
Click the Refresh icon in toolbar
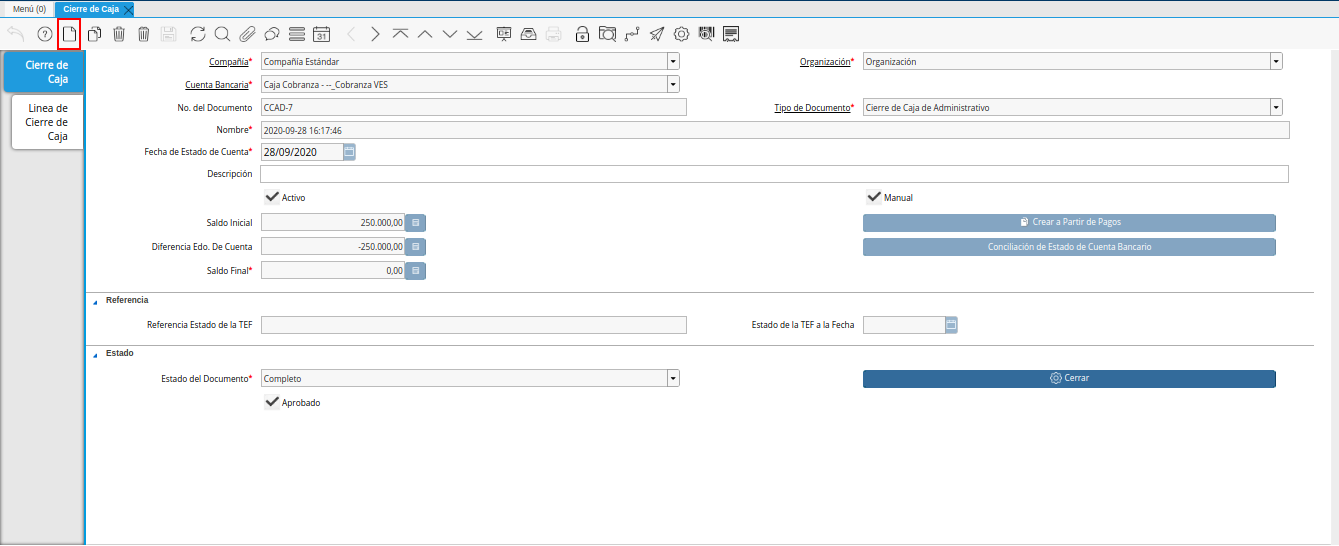[x=198, y=34]
